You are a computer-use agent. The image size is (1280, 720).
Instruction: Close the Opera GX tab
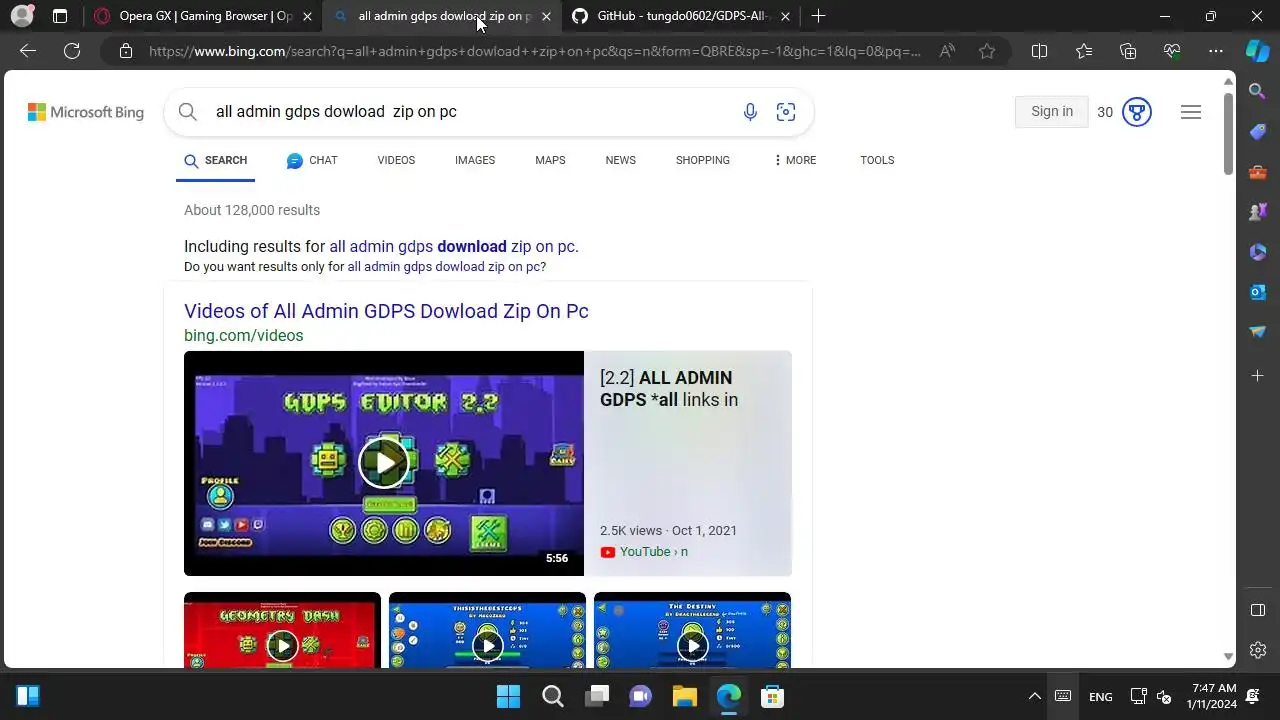[x=307, y=16]
